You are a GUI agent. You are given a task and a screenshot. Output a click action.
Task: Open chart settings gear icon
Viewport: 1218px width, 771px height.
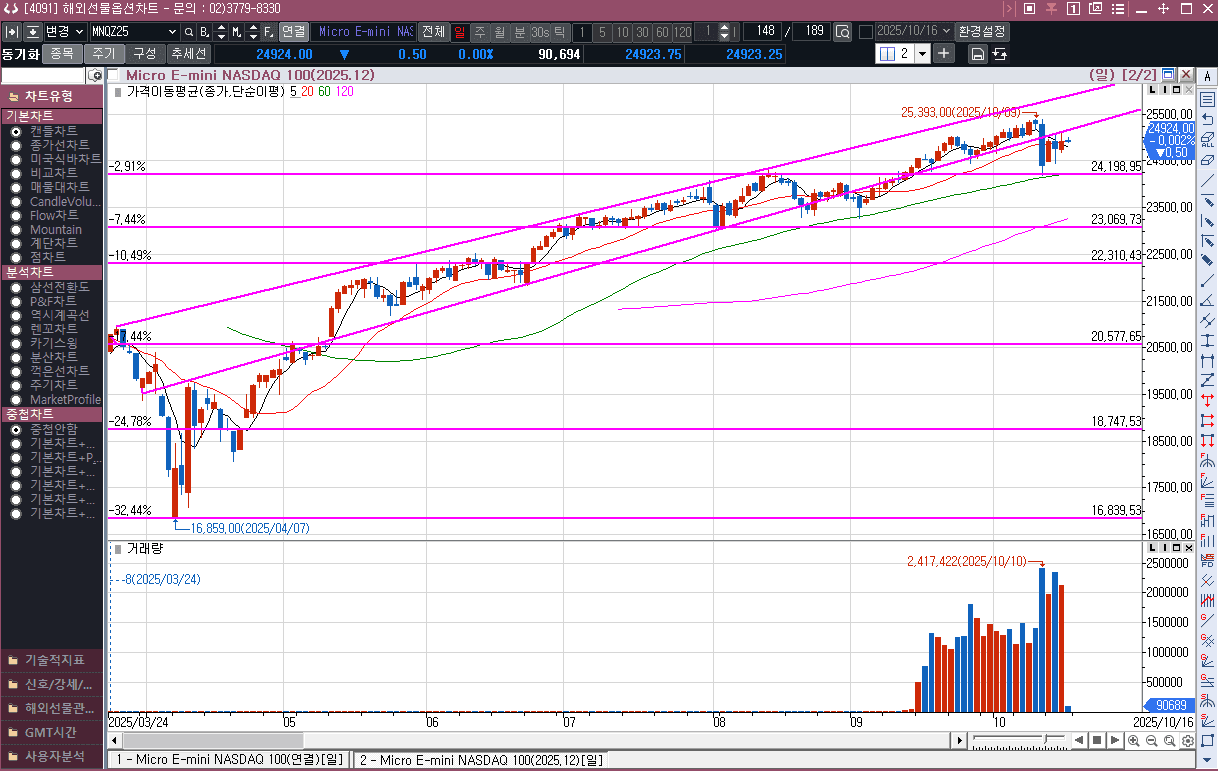click(1187, 740)
